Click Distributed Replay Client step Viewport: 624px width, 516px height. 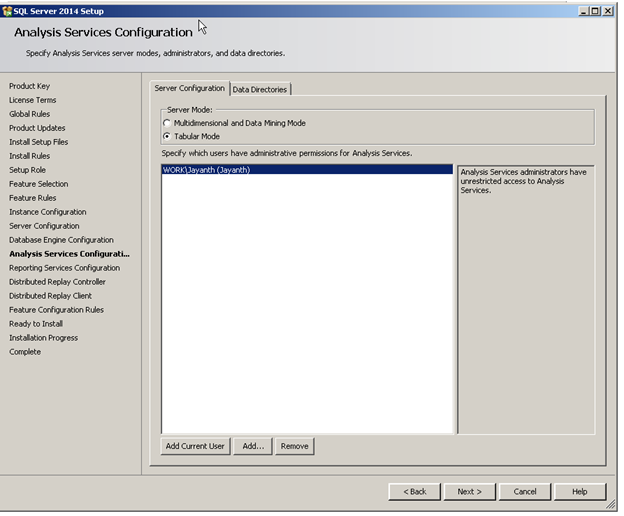[51, 296]
